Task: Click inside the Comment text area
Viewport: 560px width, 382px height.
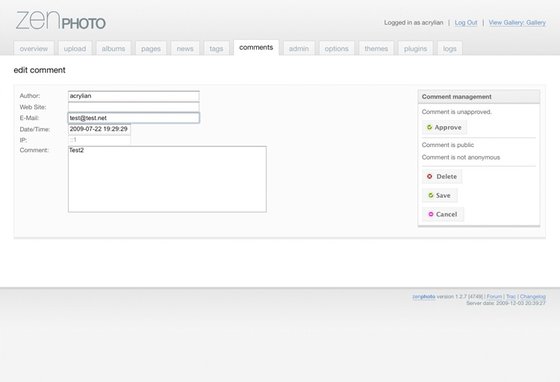Action: 167,179
